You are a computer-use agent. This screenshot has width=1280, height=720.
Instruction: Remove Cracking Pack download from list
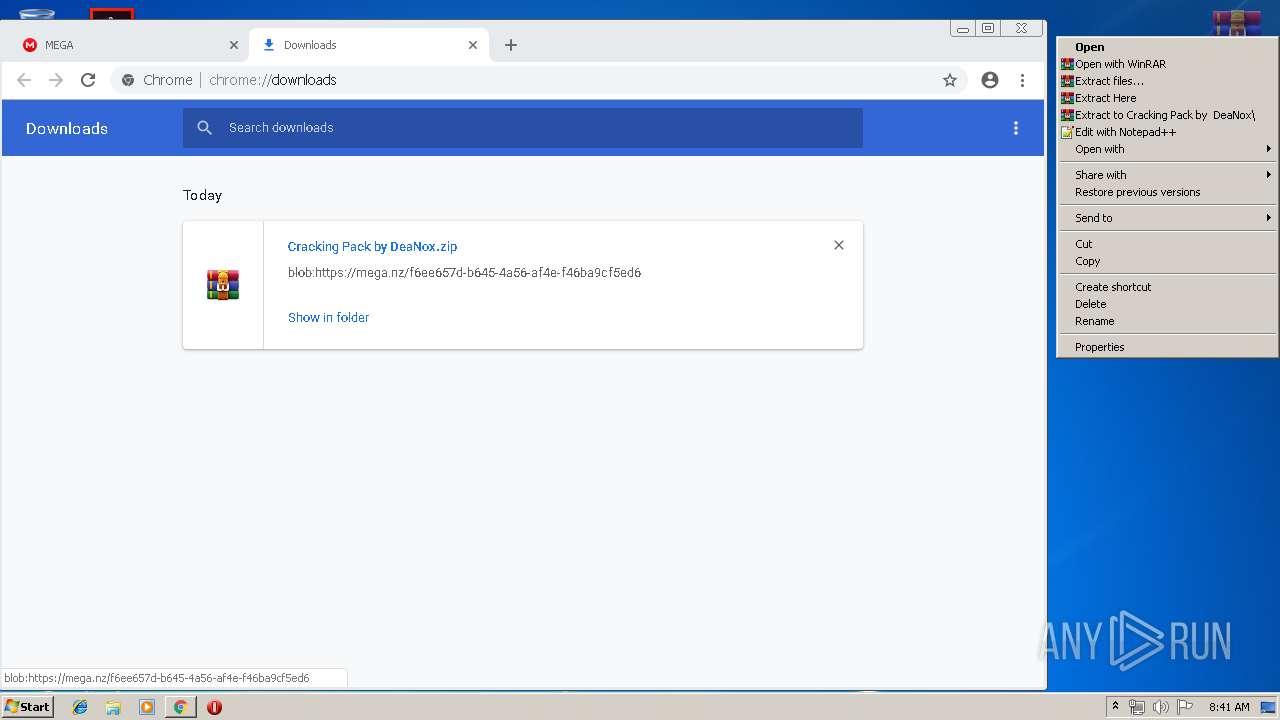coord(839,245)
